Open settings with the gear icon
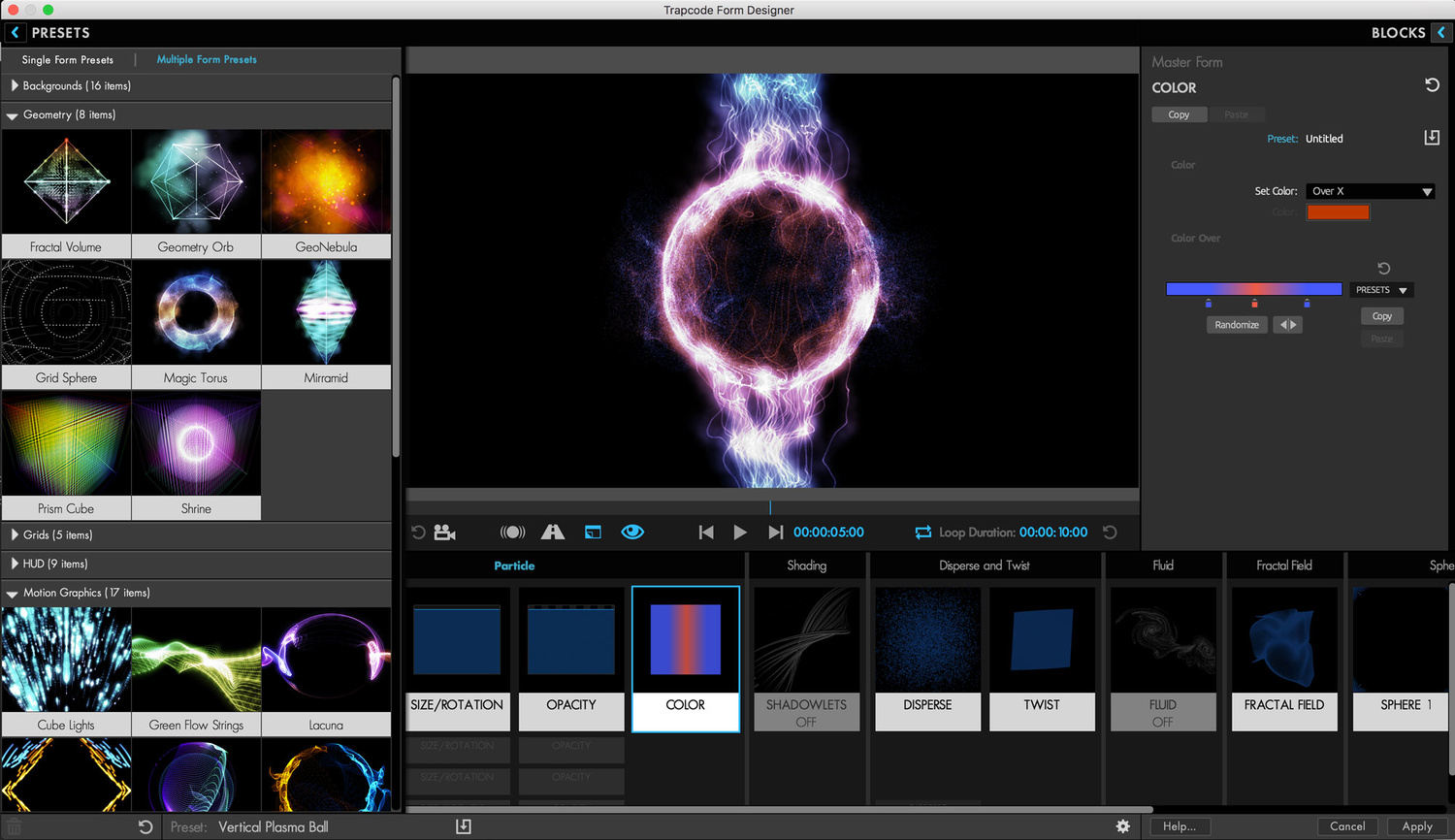This screenshot has width=1455, height=840. click(x=1122, y=826)
